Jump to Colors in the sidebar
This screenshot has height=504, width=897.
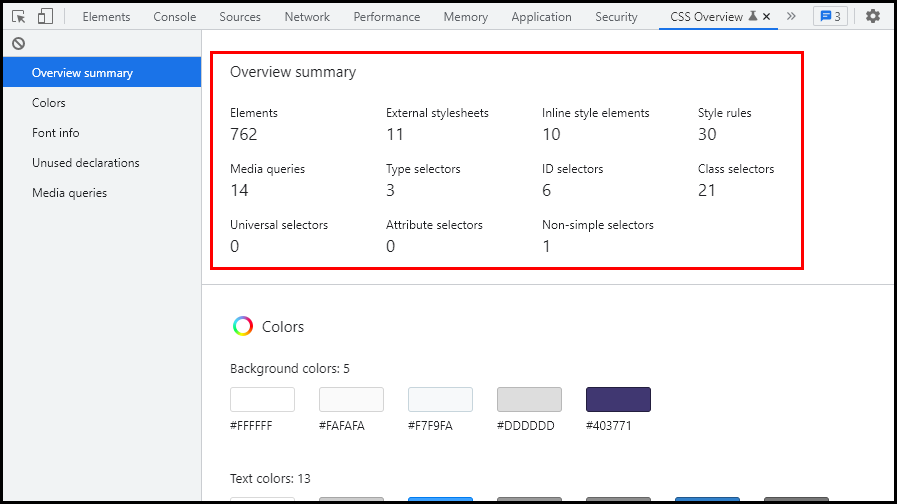102,103
